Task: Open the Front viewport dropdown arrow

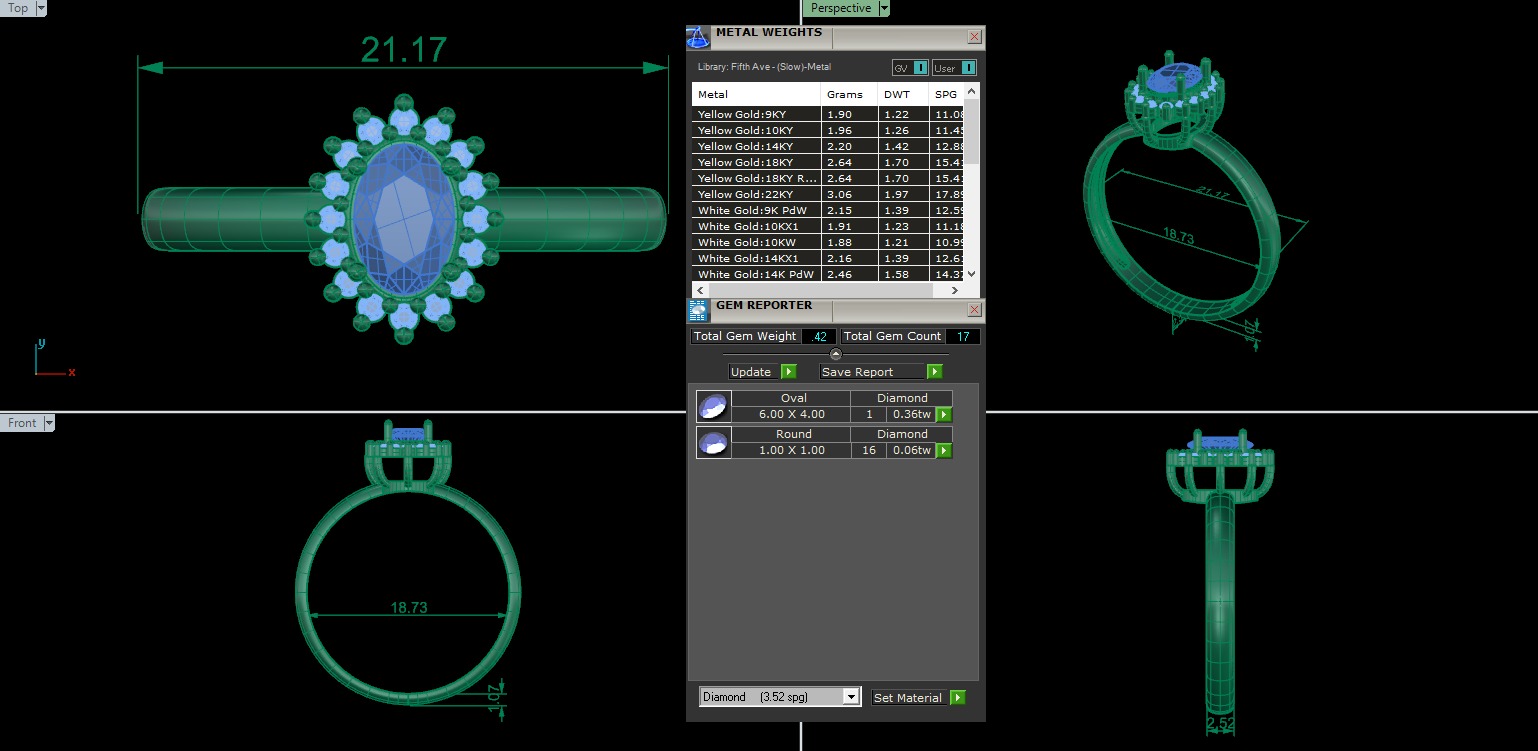Action: (x=49, y=423)
